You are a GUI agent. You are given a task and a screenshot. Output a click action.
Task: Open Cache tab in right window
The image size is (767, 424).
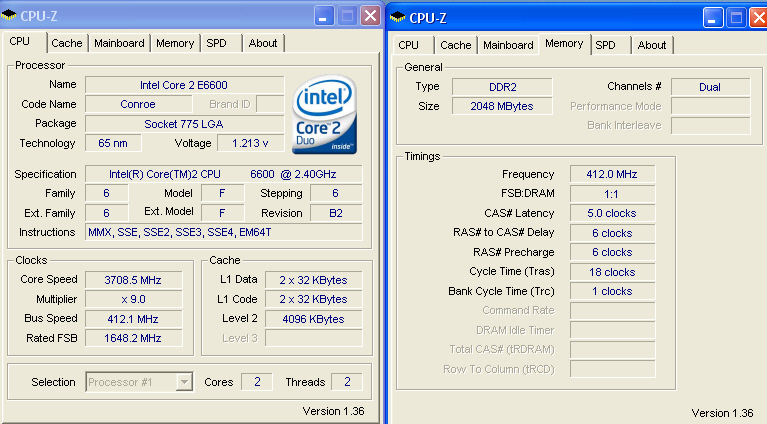coord(455,45)
